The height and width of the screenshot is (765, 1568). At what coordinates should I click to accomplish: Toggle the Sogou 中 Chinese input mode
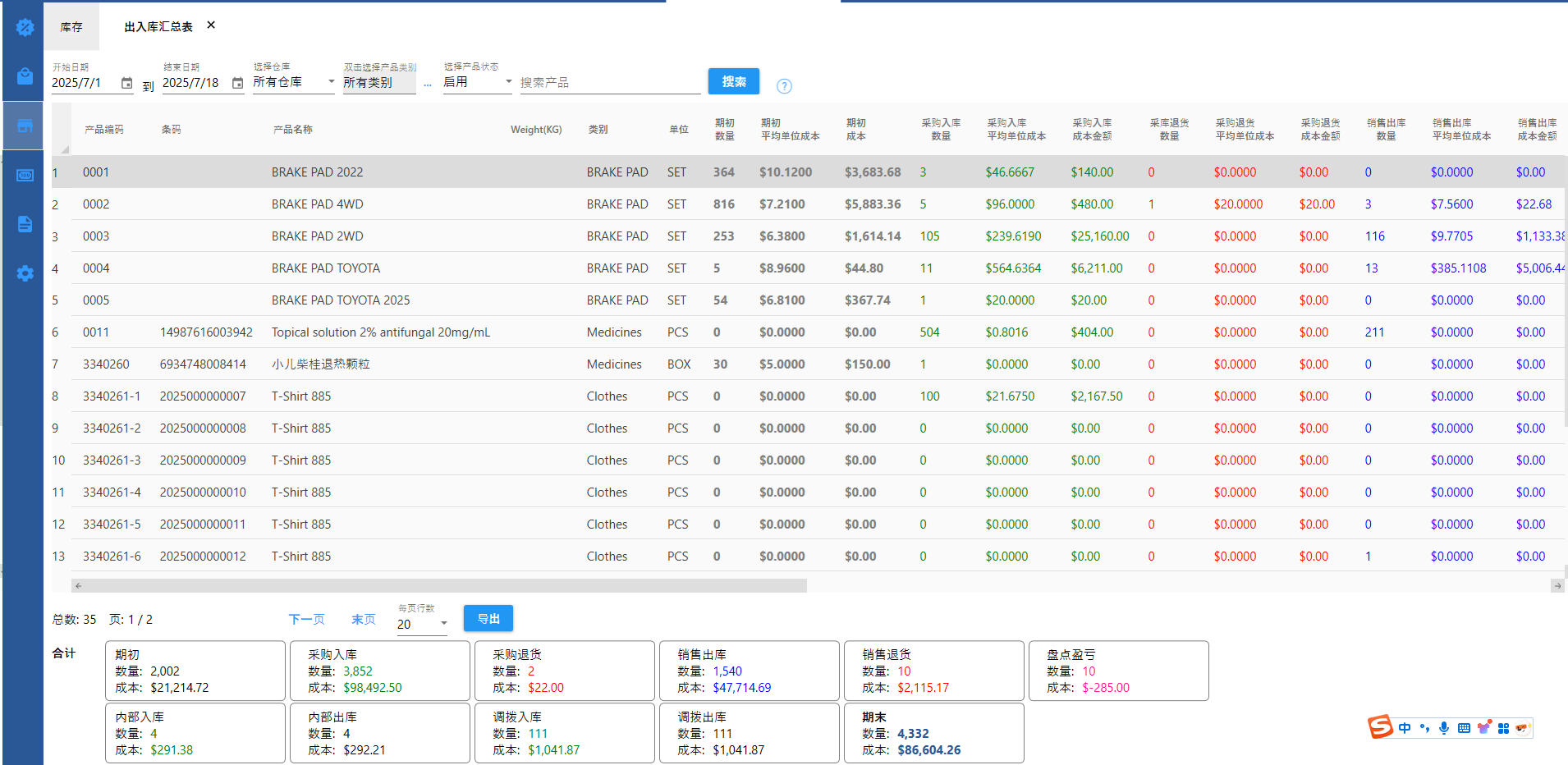pyautogui.click(x=1405, y=728)
